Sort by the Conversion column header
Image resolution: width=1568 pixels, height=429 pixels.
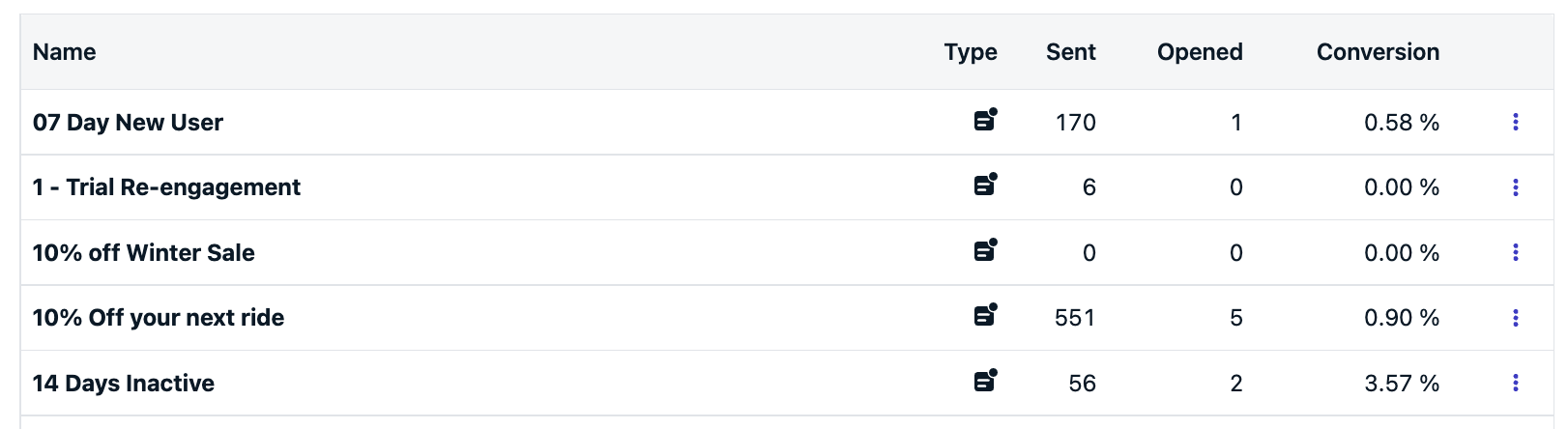(x=1378, y=52)
